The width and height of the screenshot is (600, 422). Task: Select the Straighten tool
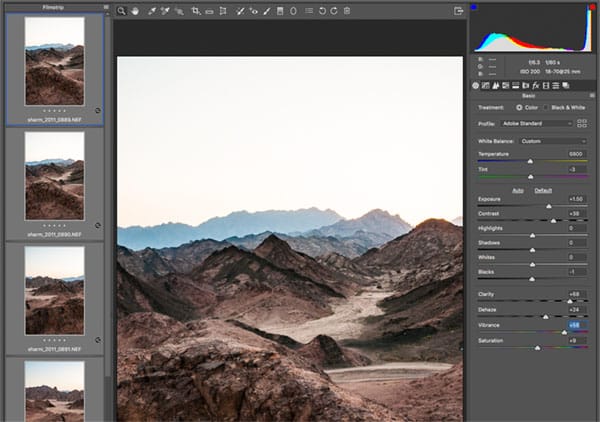[x=209, y=12]
